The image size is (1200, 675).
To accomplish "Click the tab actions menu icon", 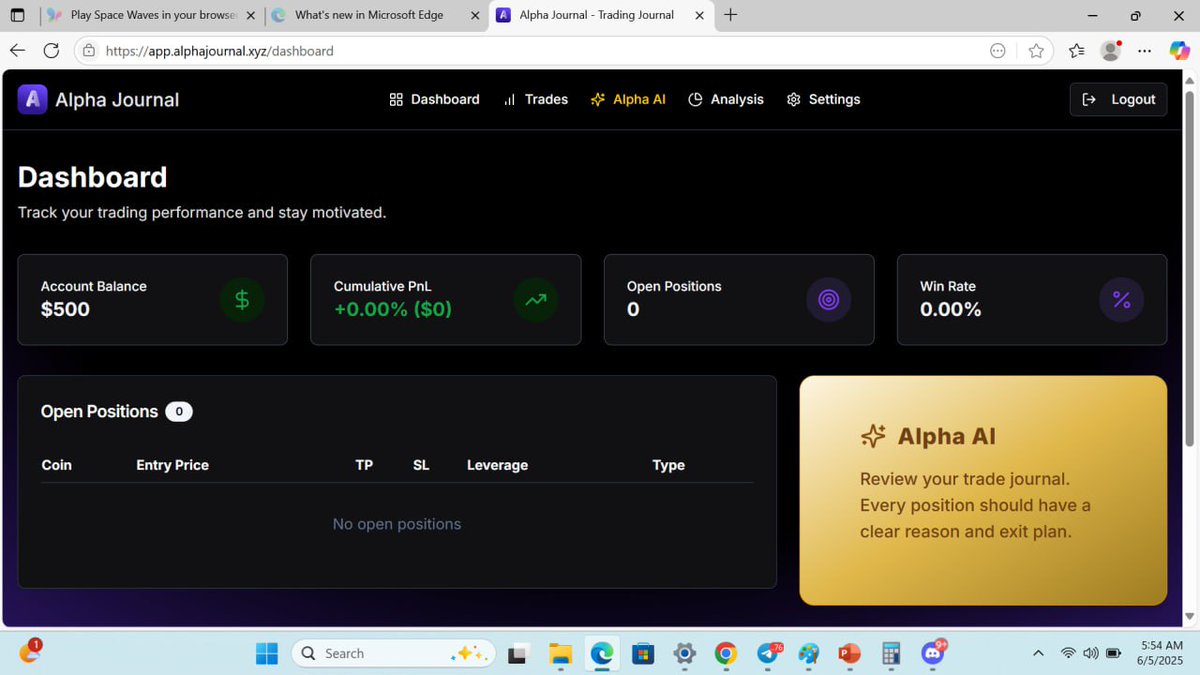I will click(17, 15).
